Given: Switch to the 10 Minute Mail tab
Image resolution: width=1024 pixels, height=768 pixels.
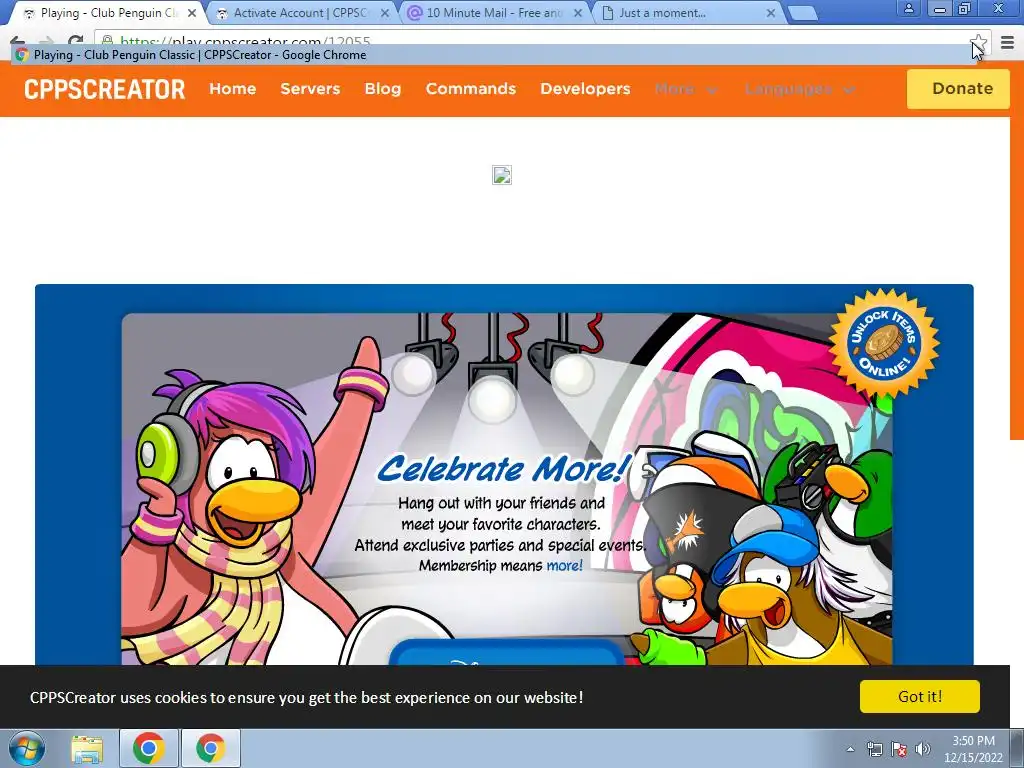Looking at the screenshot, I should [493, 12].
